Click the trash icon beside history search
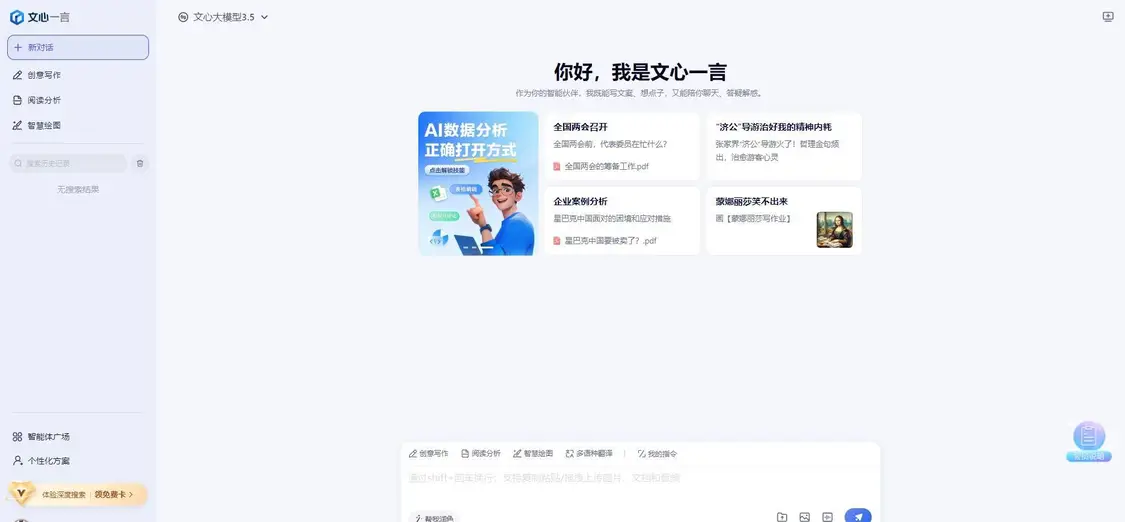Image resolution: width=1125 pixels, height=522 pixels. (x=140, y=163)
